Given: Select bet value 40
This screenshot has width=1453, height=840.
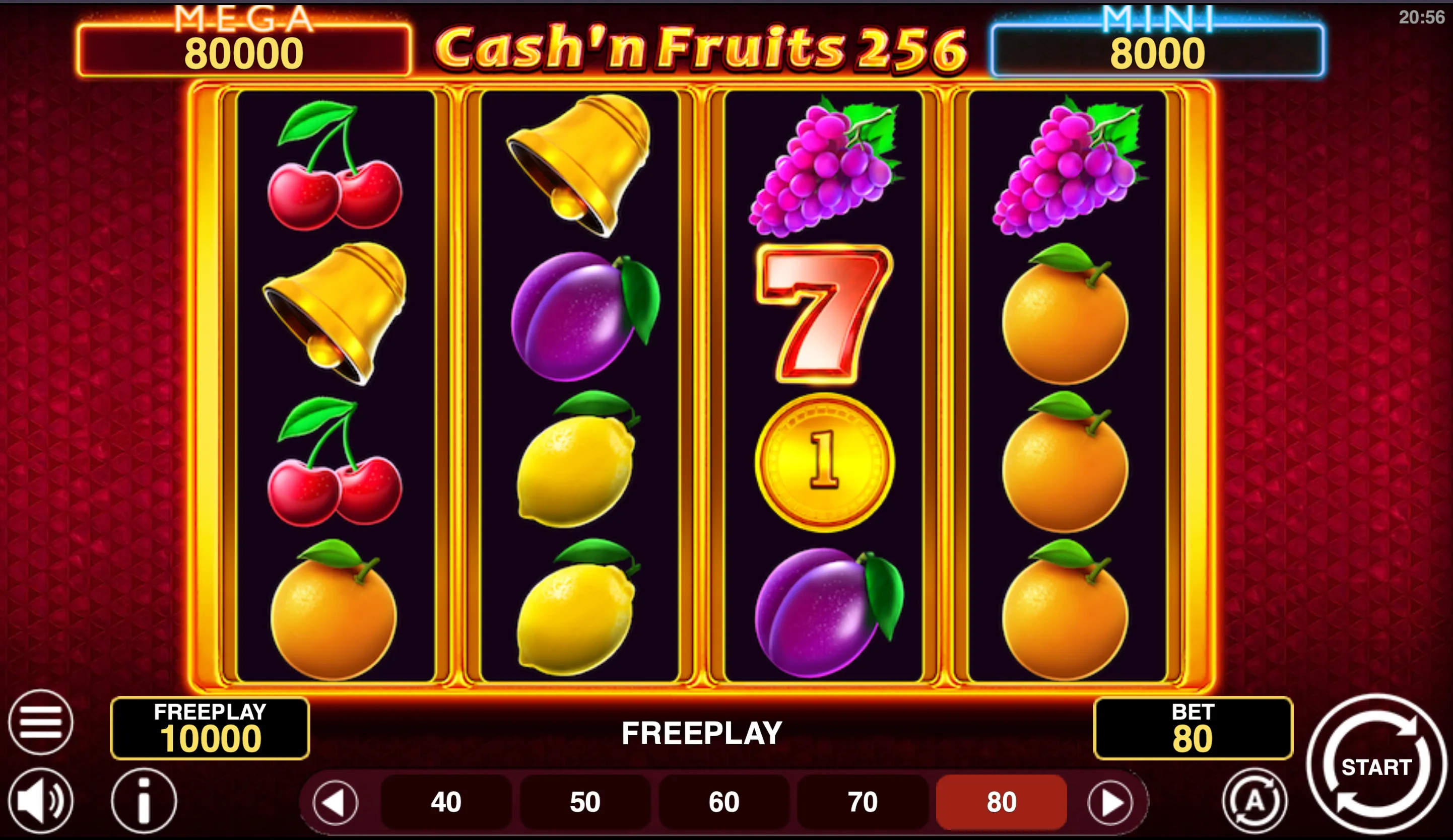Looking at the screenshot, I should (x=446, y=802).
